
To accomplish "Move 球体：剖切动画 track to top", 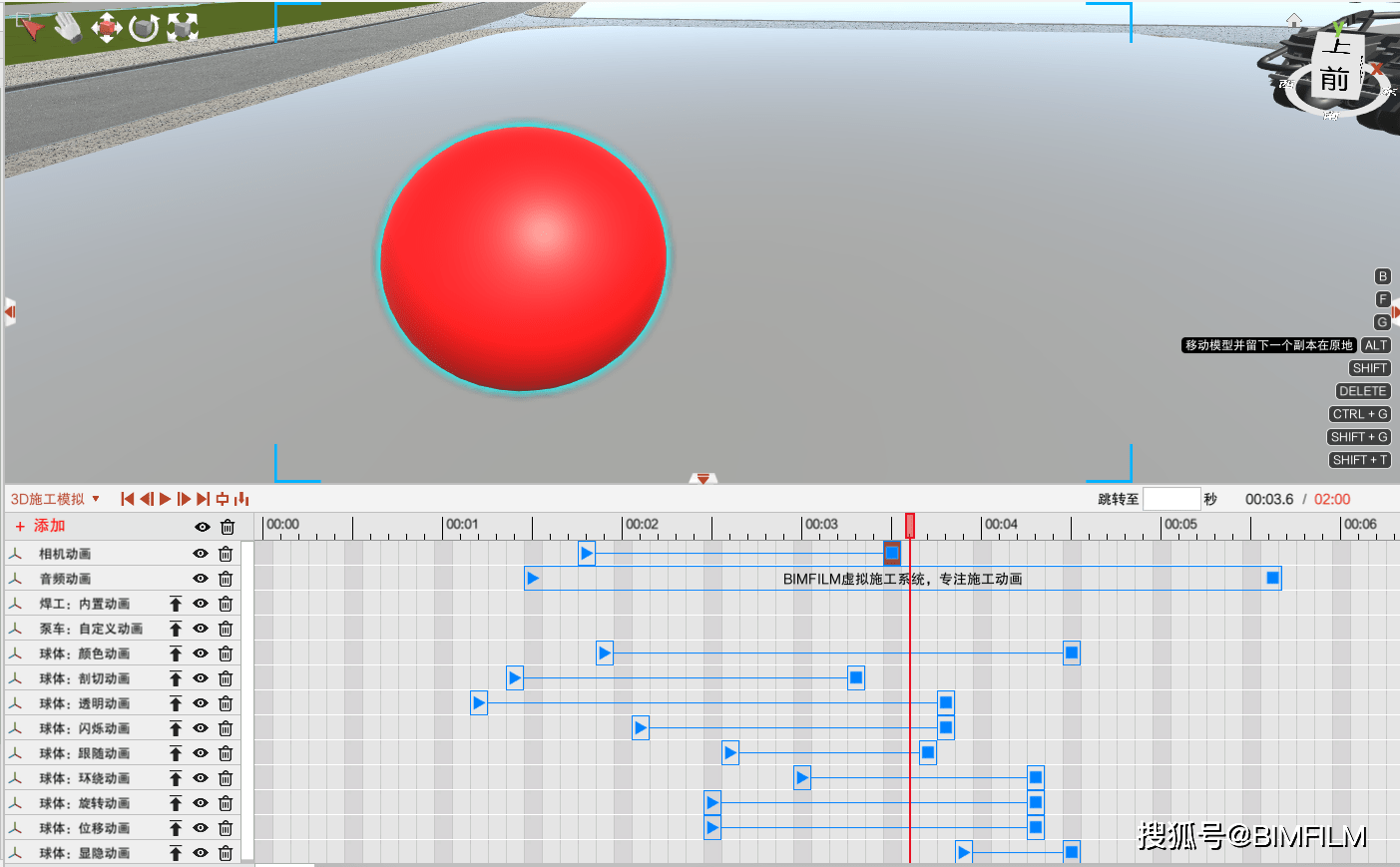I will pos(176,678).
